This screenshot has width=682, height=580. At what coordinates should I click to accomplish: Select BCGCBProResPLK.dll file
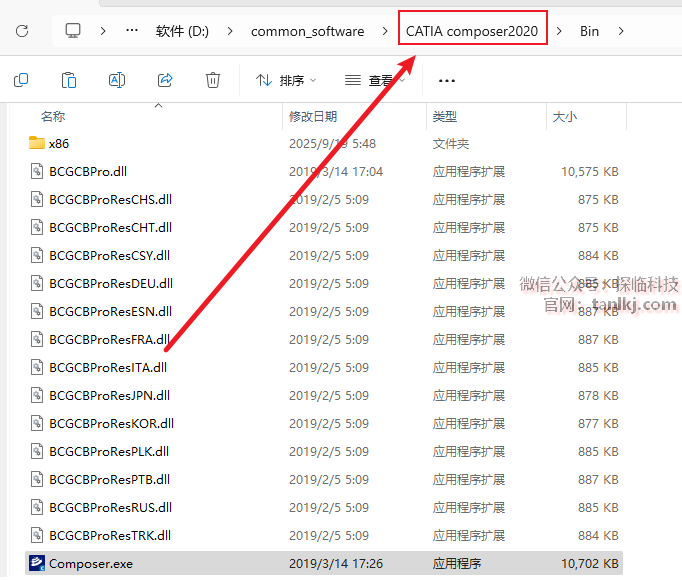click(109, 451)
